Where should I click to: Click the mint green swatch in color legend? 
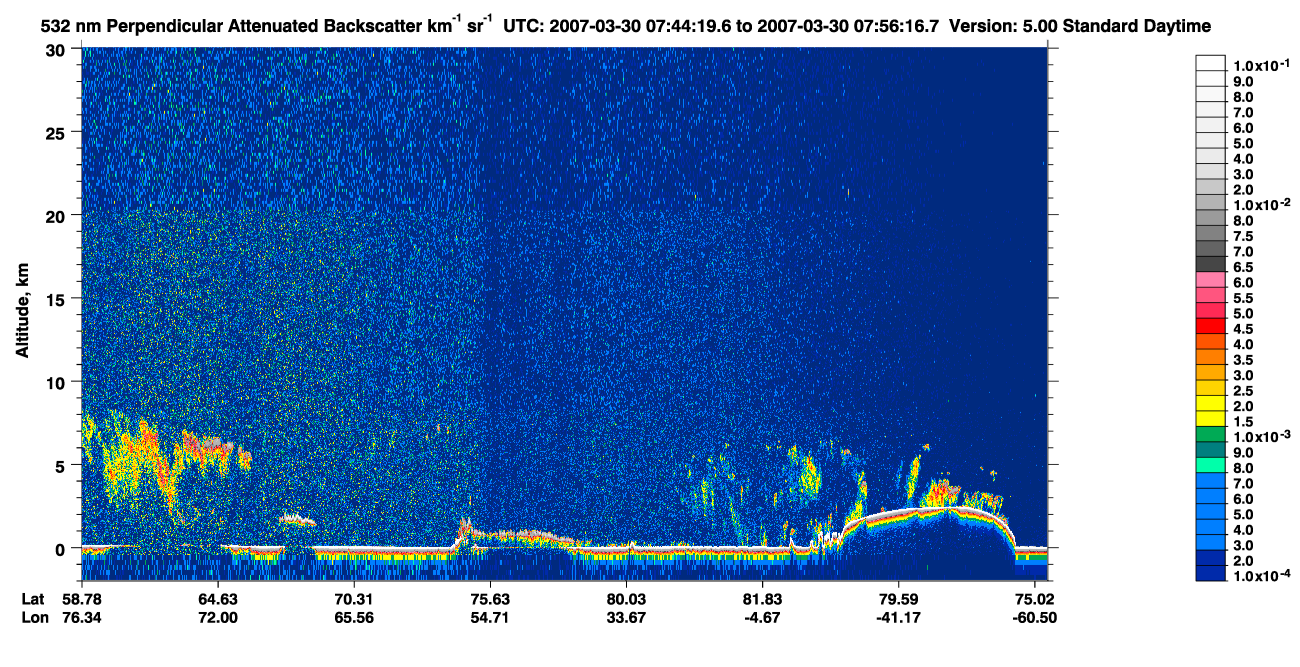click(1210, 466)
